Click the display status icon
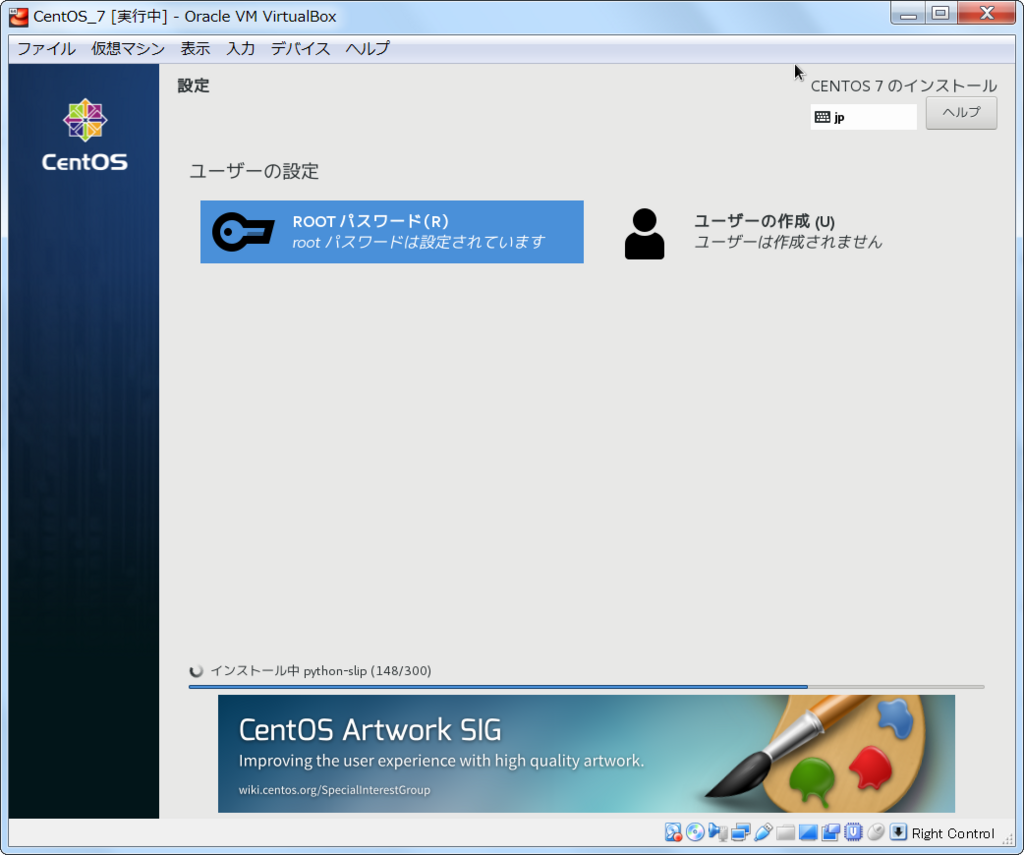Image resolution: width=1024 pixels, height=855 pixels. pyautogui.click(x=808, y=833)
